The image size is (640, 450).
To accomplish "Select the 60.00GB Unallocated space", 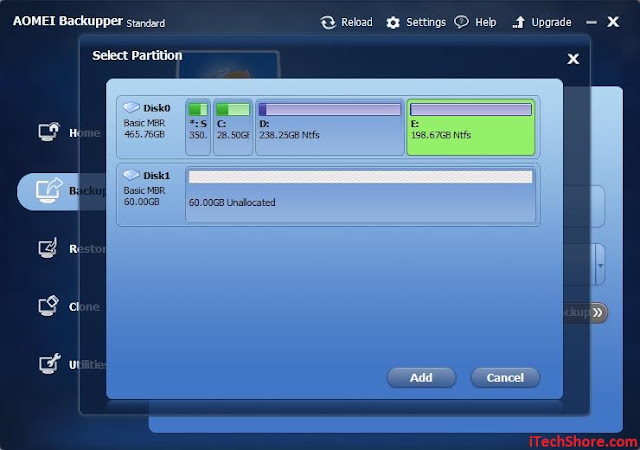I will [360, 195].
